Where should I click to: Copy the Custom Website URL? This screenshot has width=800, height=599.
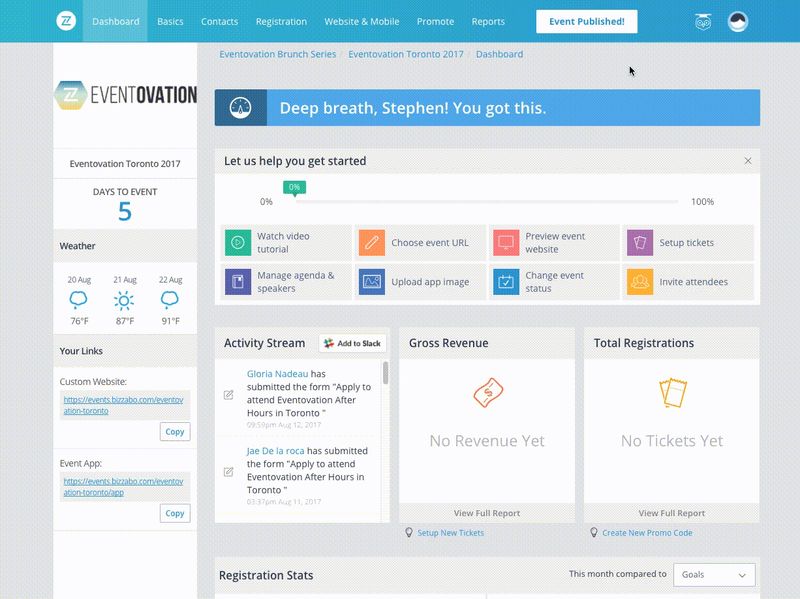point(175,431)
